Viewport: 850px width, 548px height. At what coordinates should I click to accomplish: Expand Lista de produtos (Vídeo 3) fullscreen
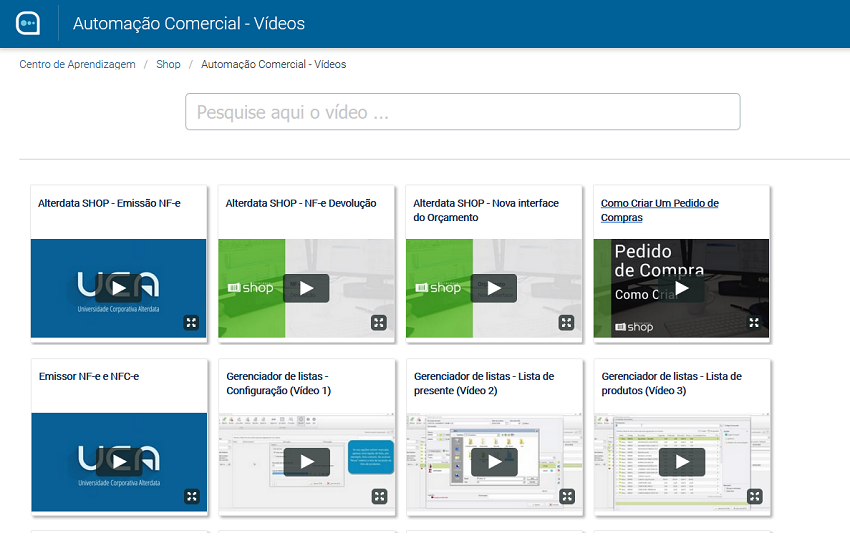tap(754, 496)
